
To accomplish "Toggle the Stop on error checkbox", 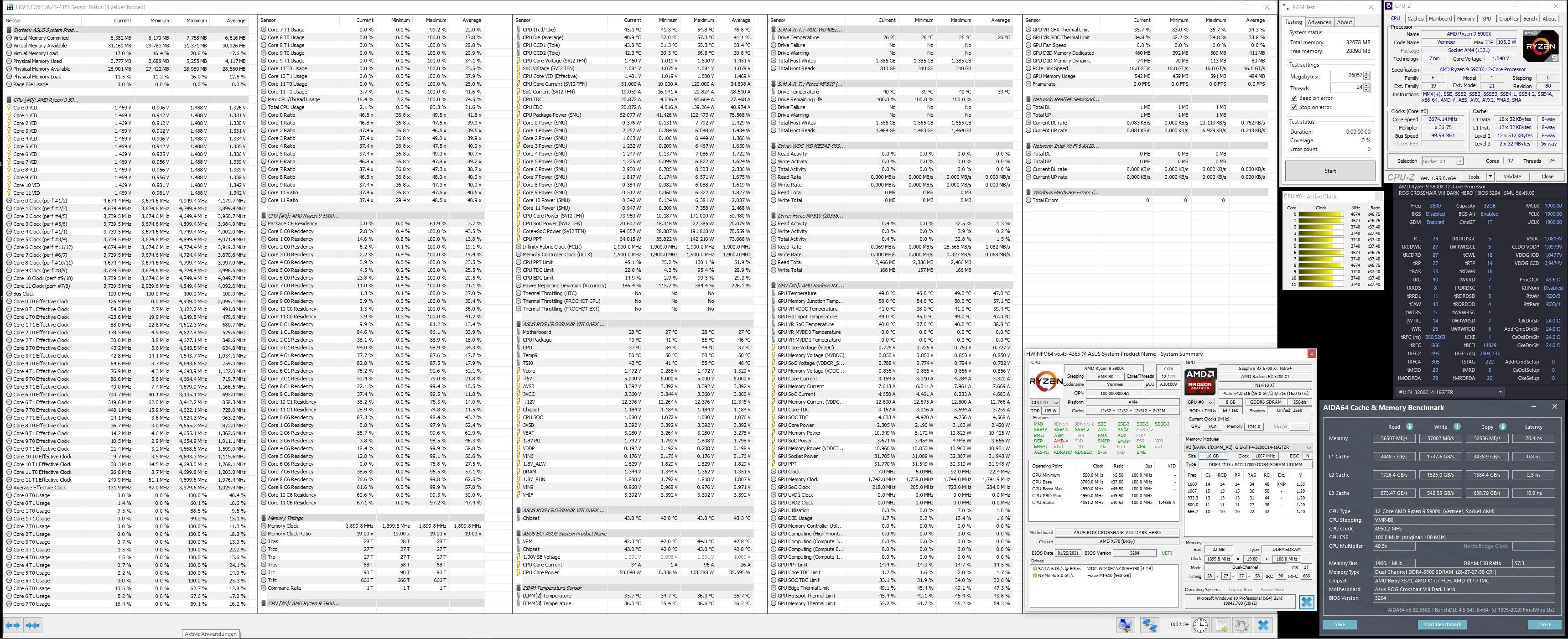I will pyautogui.click(x=1293, y=107).
